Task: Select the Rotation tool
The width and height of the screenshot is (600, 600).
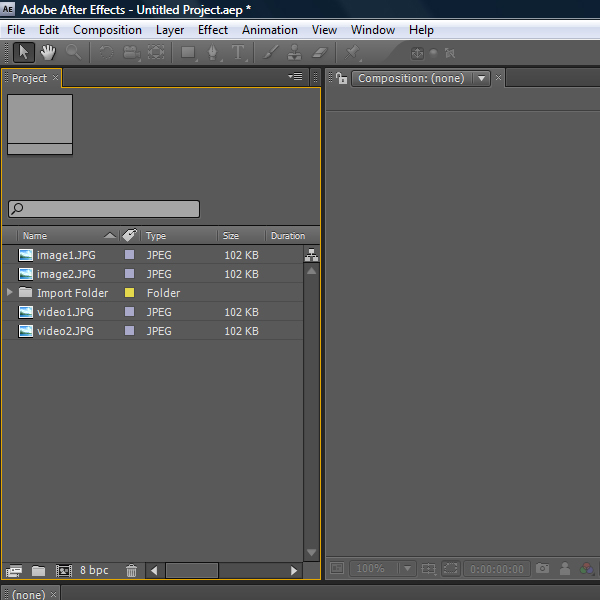Action: coord(106,52)
